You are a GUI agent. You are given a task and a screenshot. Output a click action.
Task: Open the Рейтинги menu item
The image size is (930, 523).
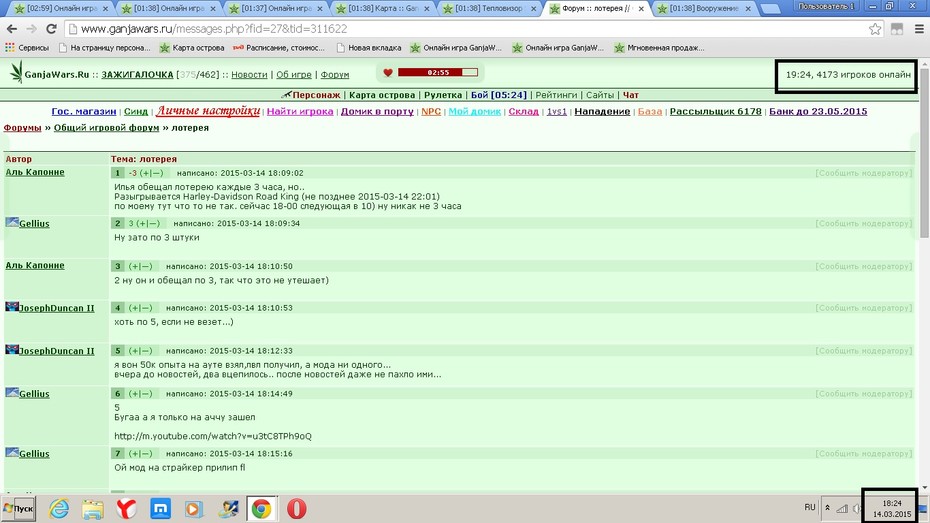click(x=556, y=95)
